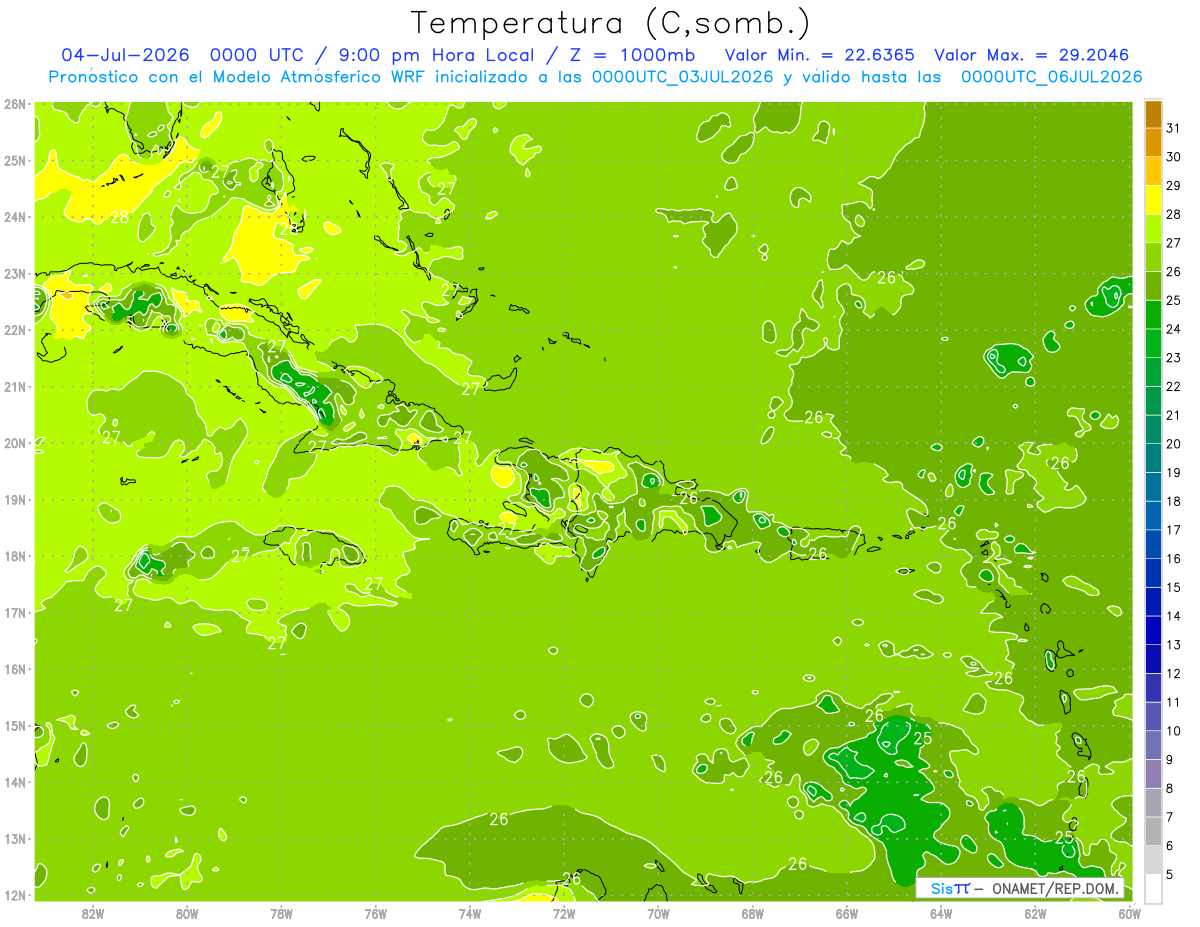Click the '25N' latitude axis label

point(14,161)
